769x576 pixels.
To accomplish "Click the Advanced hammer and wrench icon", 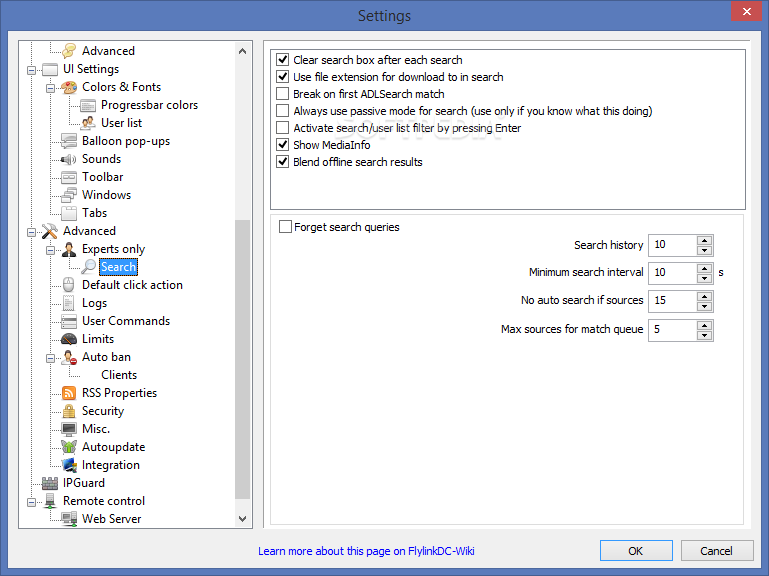I will pos(50,231).
